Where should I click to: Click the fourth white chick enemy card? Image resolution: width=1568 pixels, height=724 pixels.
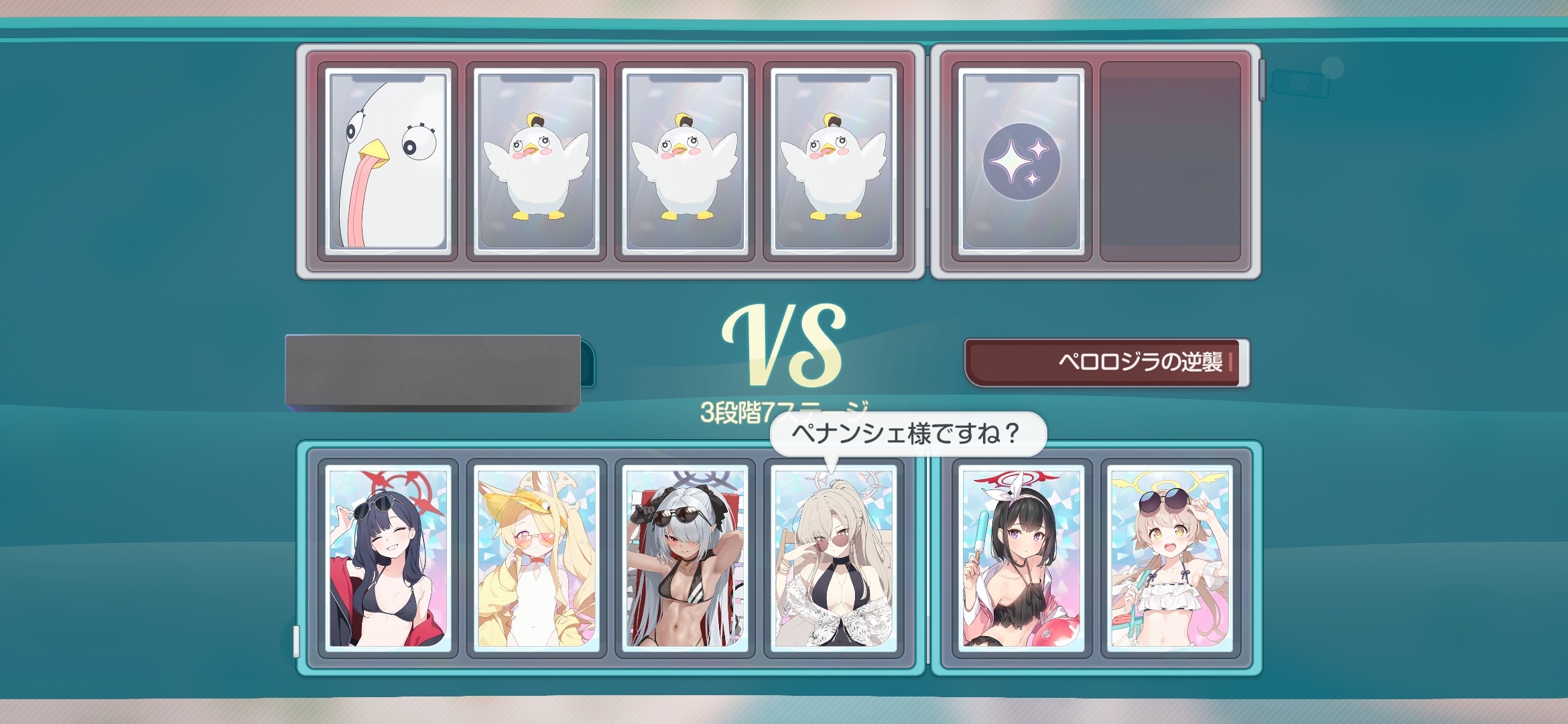(834, 161)
